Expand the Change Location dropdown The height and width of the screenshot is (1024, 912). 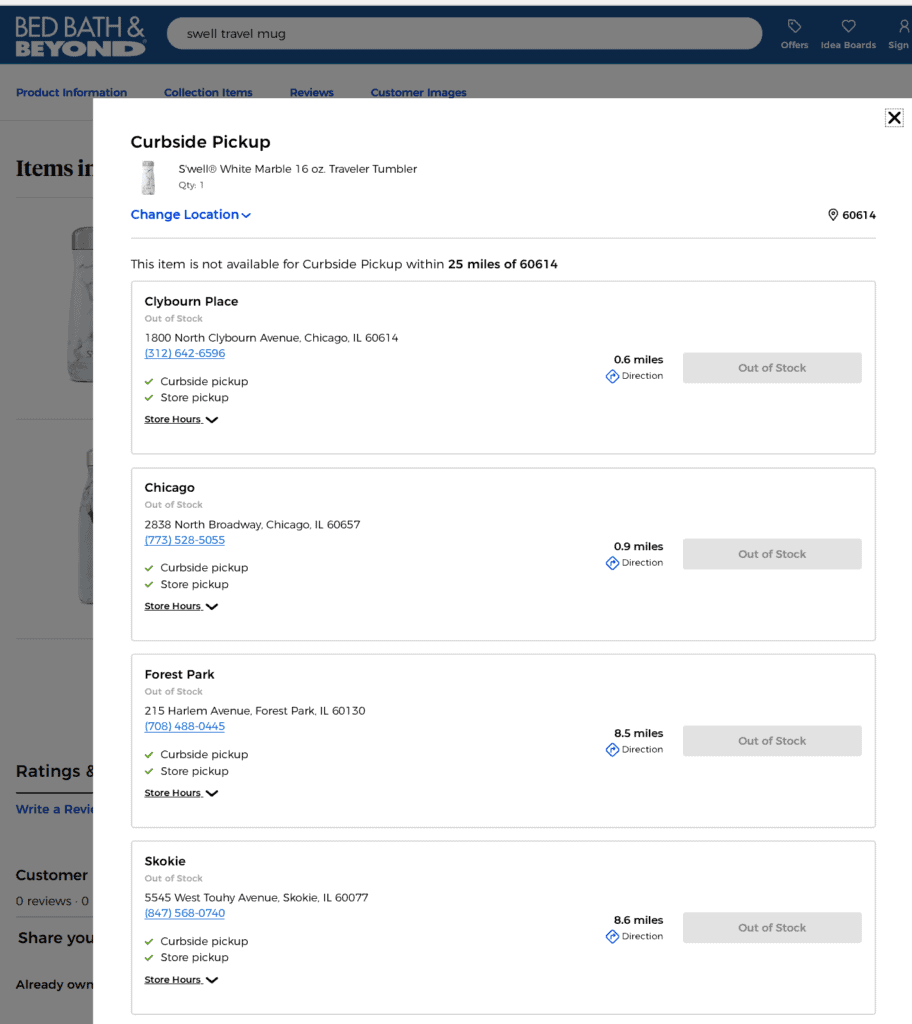coord(190,215)
